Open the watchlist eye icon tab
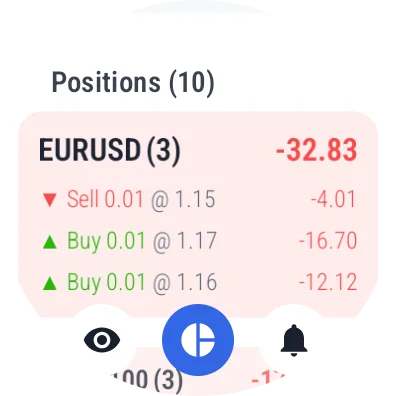This screenshot has height=396, width=396. click(102, 340)
